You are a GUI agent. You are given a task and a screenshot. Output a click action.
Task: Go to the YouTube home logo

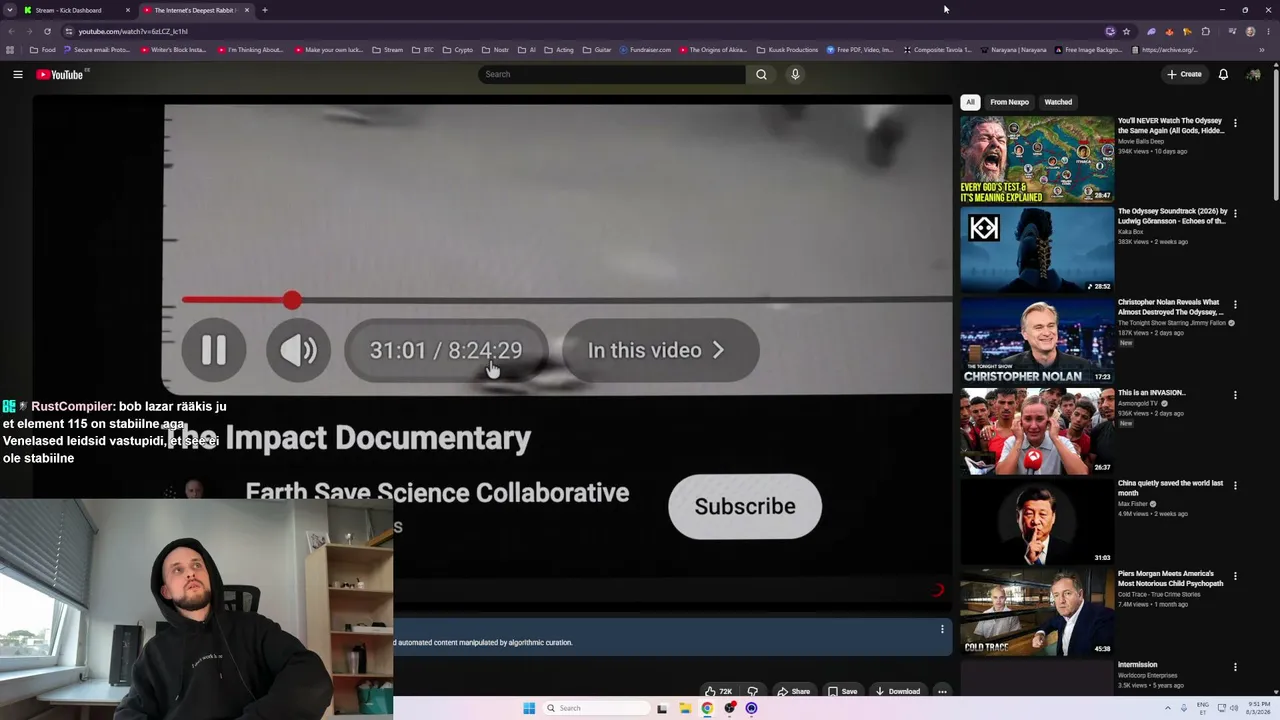point(60,75)
